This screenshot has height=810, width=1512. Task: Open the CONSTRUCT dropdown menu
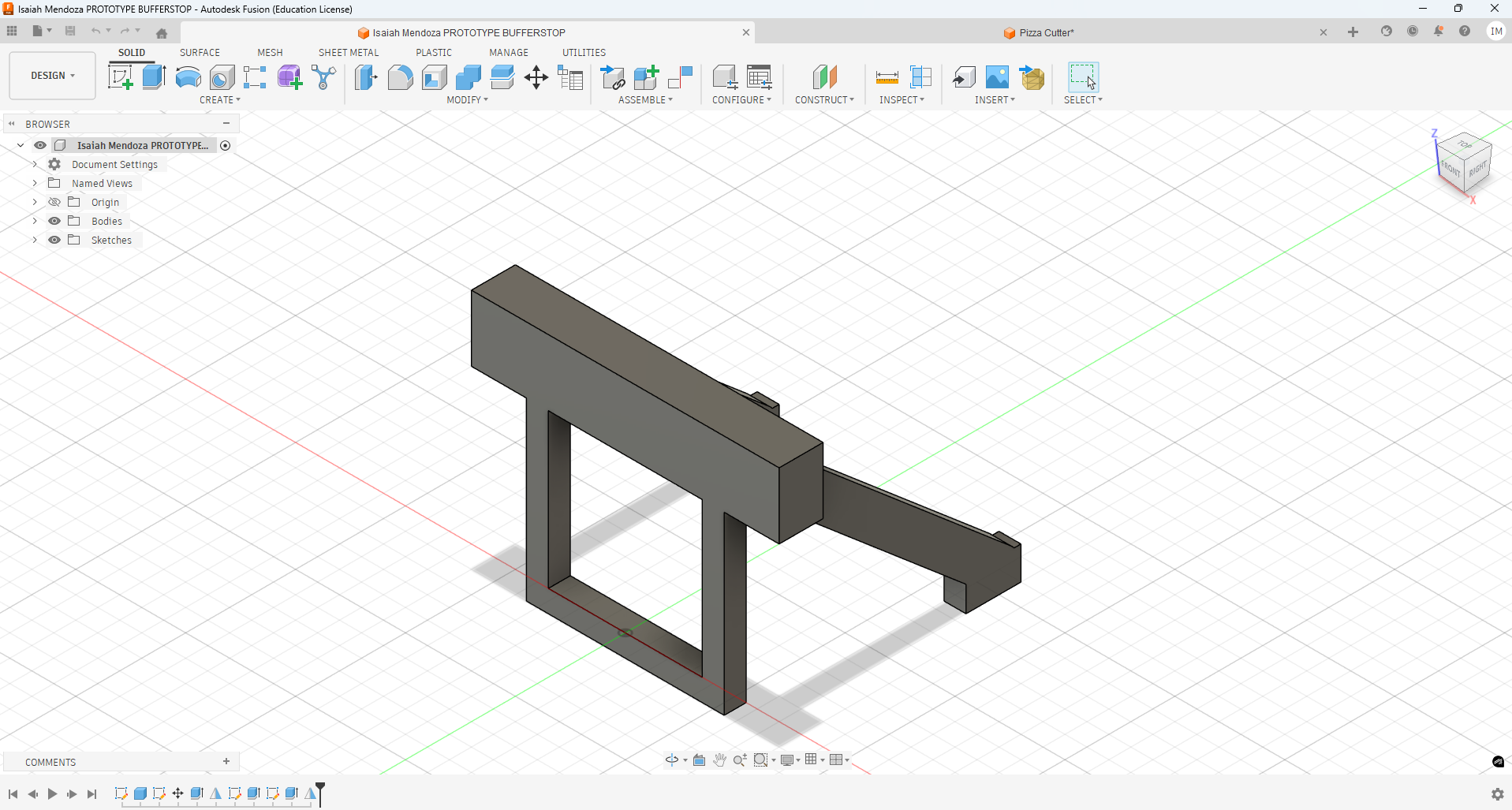824,100
